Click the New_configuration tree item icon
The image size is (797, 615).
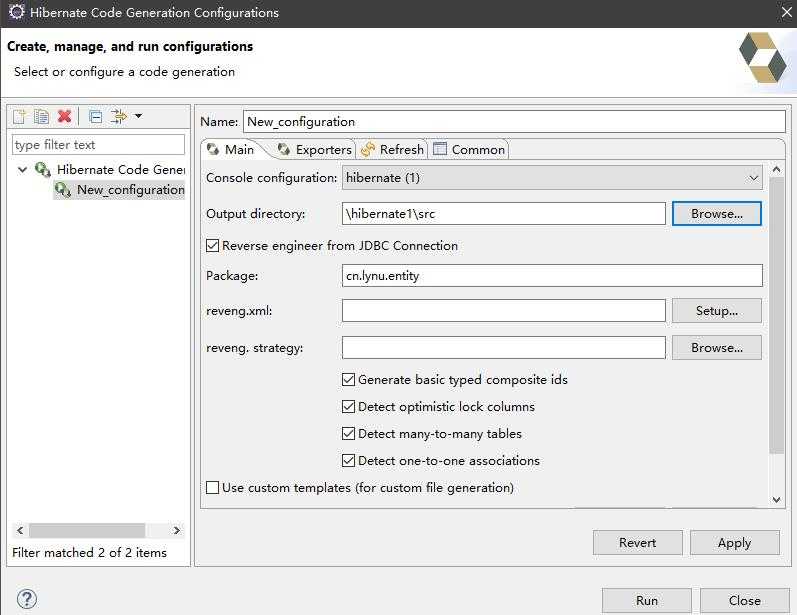pos(63,190)
